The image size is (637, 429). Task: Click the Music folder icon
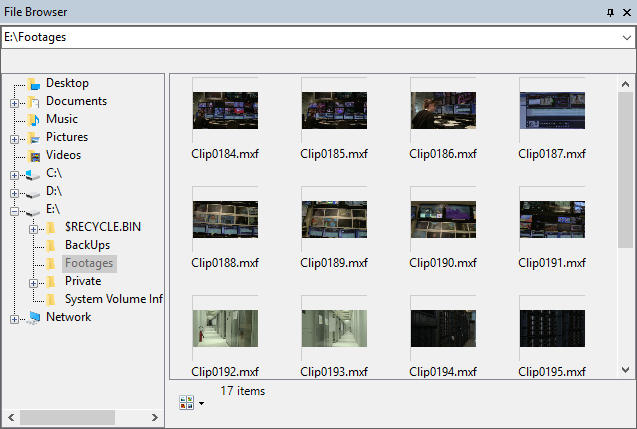(x=35, y=119)
